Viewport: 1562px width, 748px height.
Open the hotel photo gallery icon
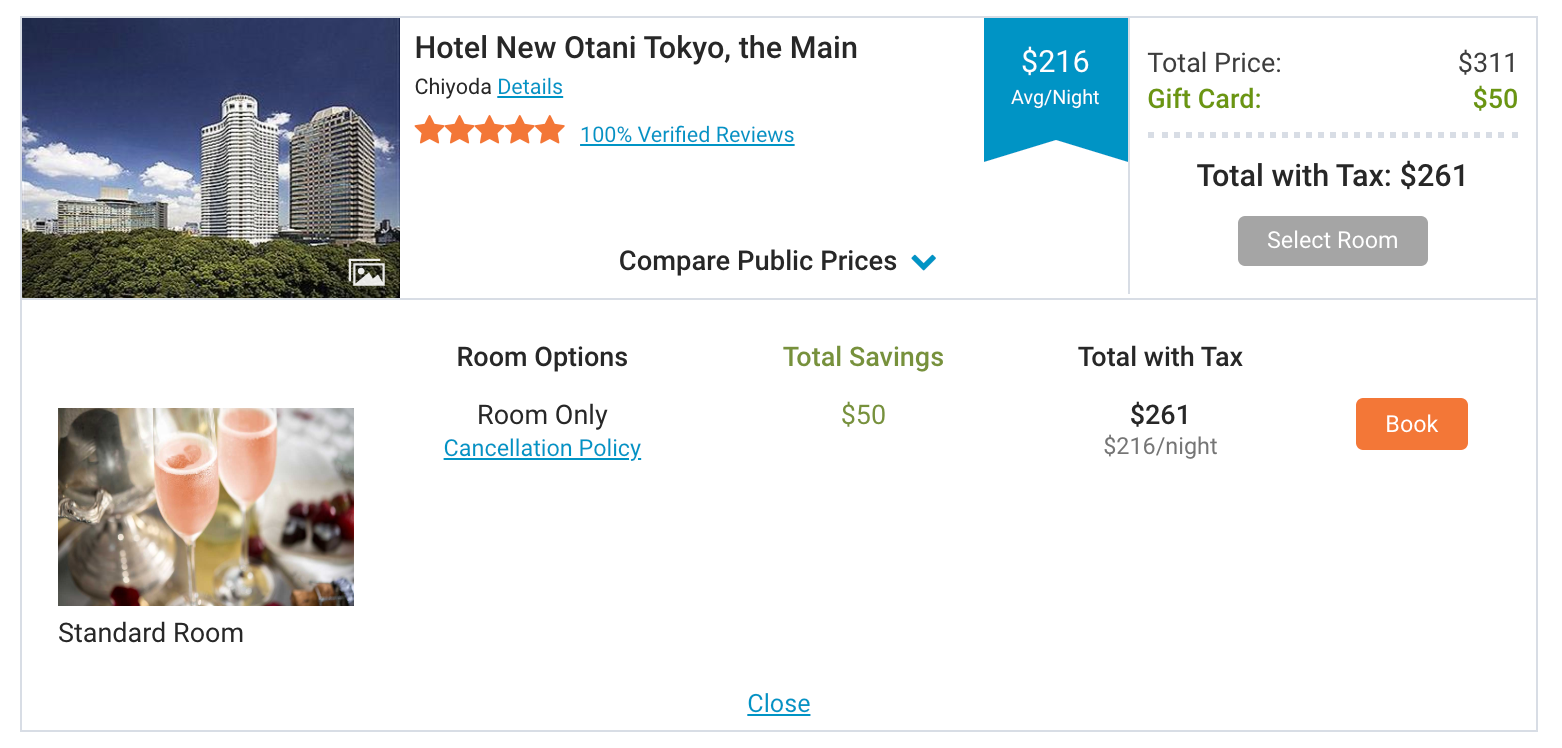pos(367,273)
